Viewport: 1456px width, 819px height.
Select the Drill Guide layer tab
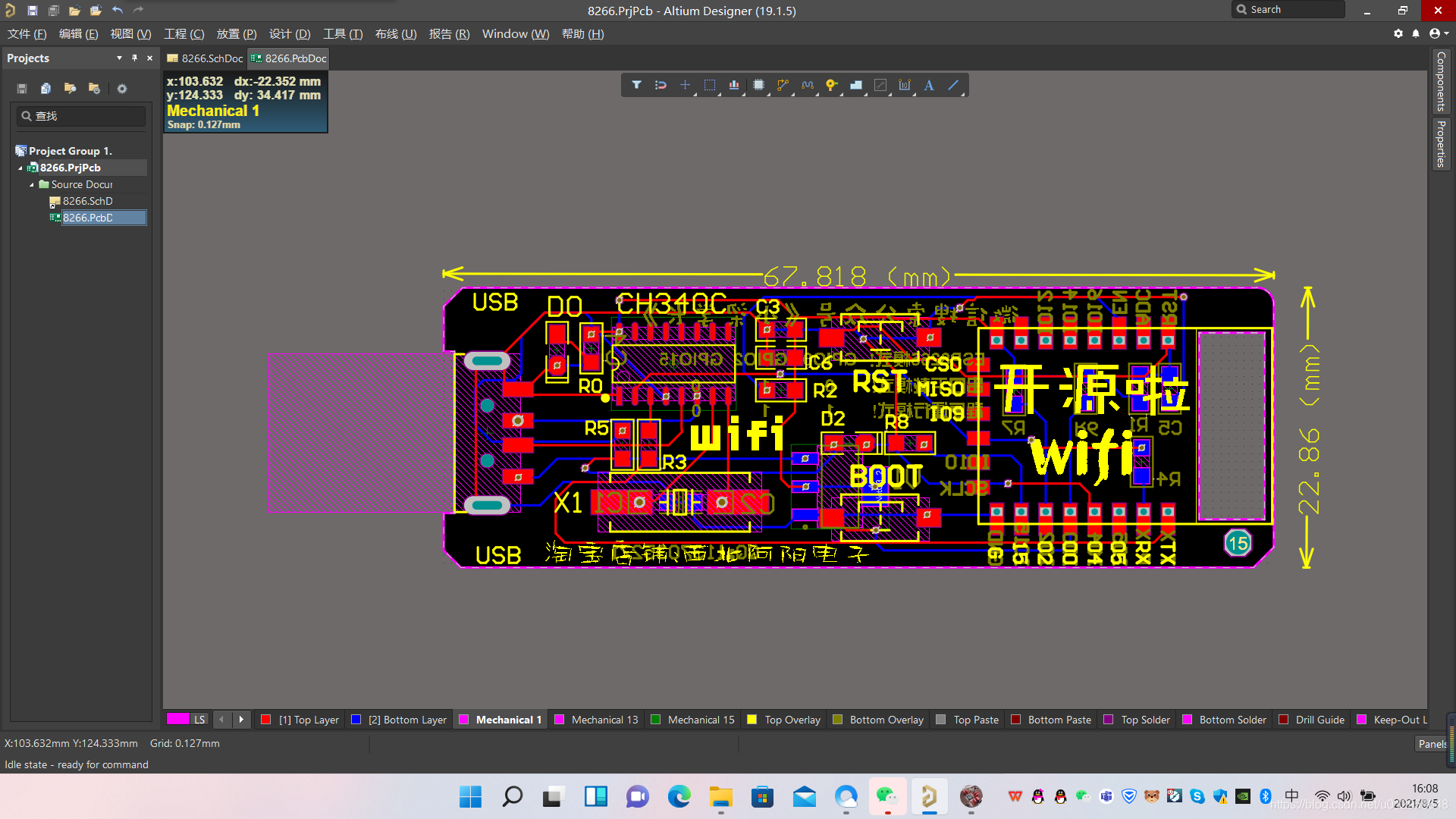[x=1312, y=720]
